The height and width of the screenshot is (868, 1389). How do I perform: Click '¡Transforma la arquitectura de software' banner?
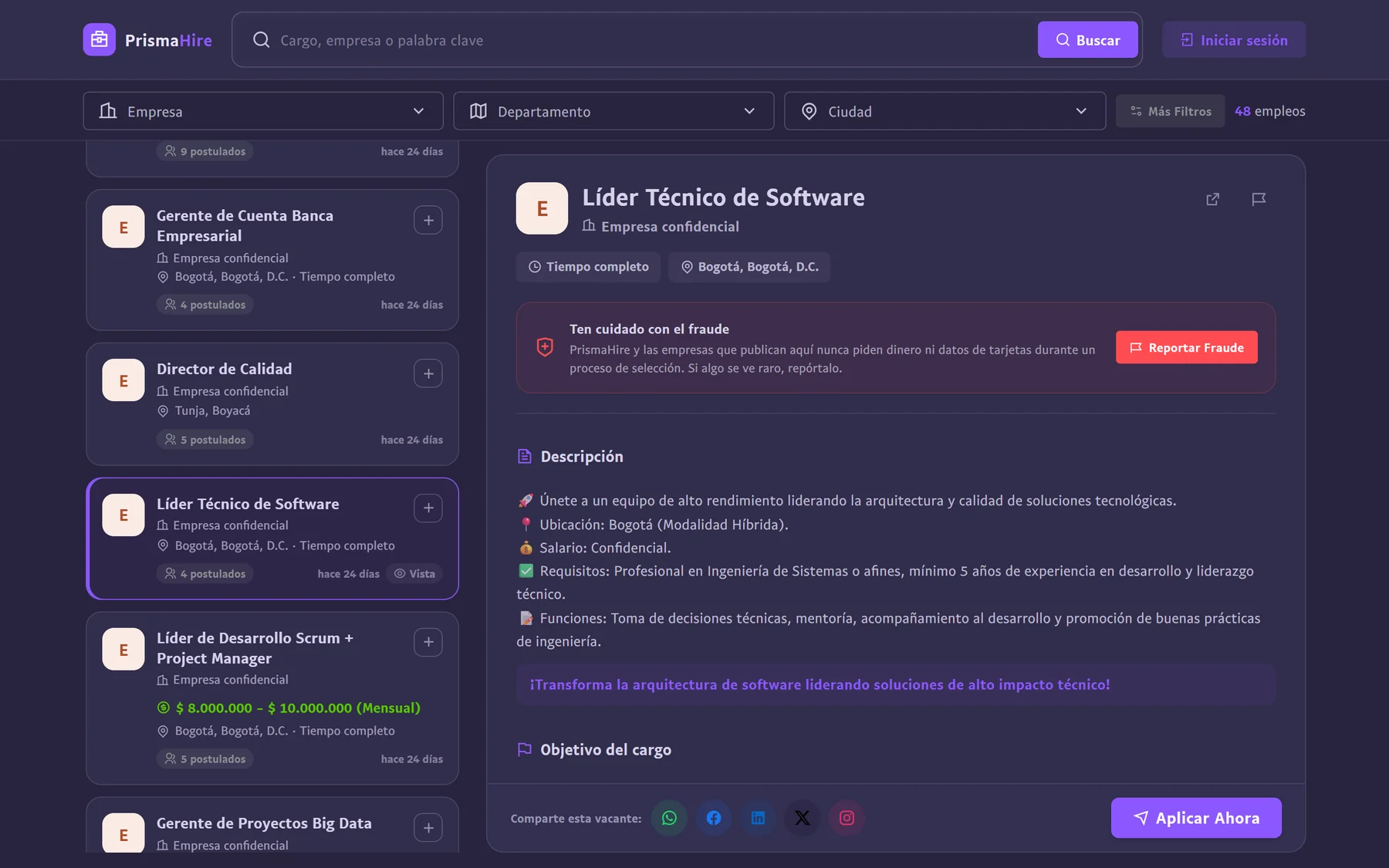point(896,684)
